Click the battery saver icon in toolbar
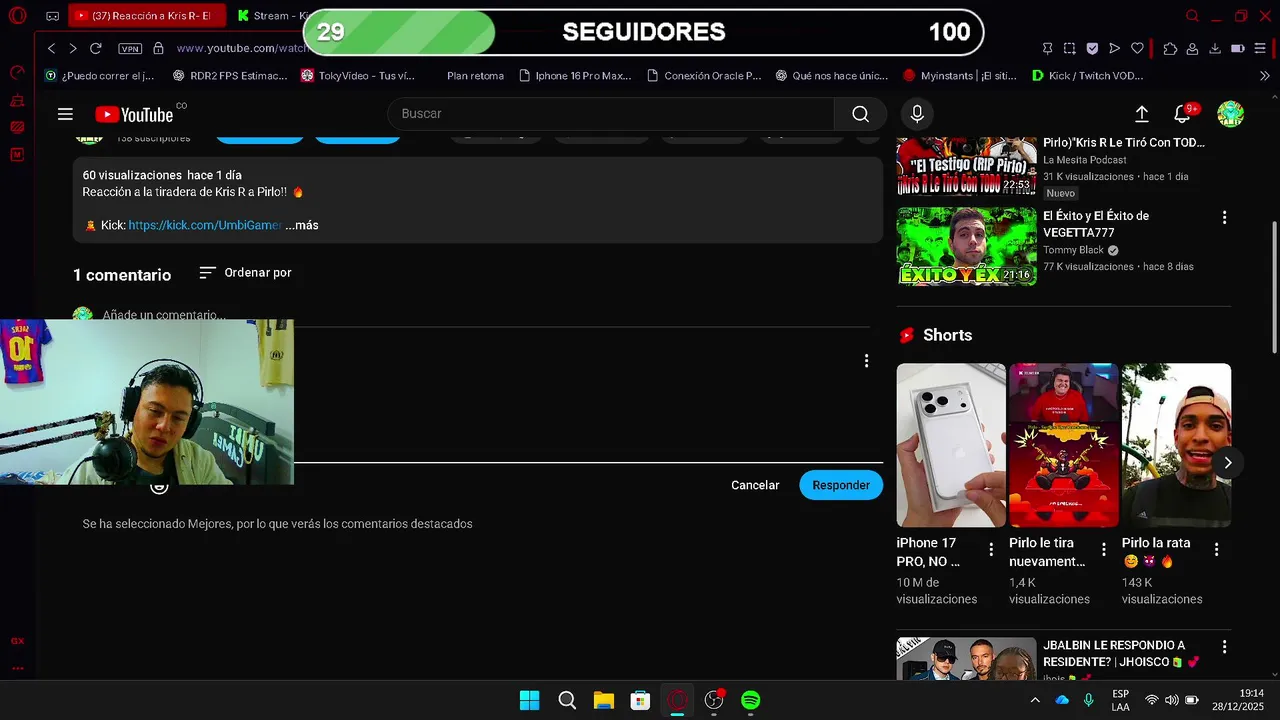The image size is (1280, 720). tap(1237, 48)
